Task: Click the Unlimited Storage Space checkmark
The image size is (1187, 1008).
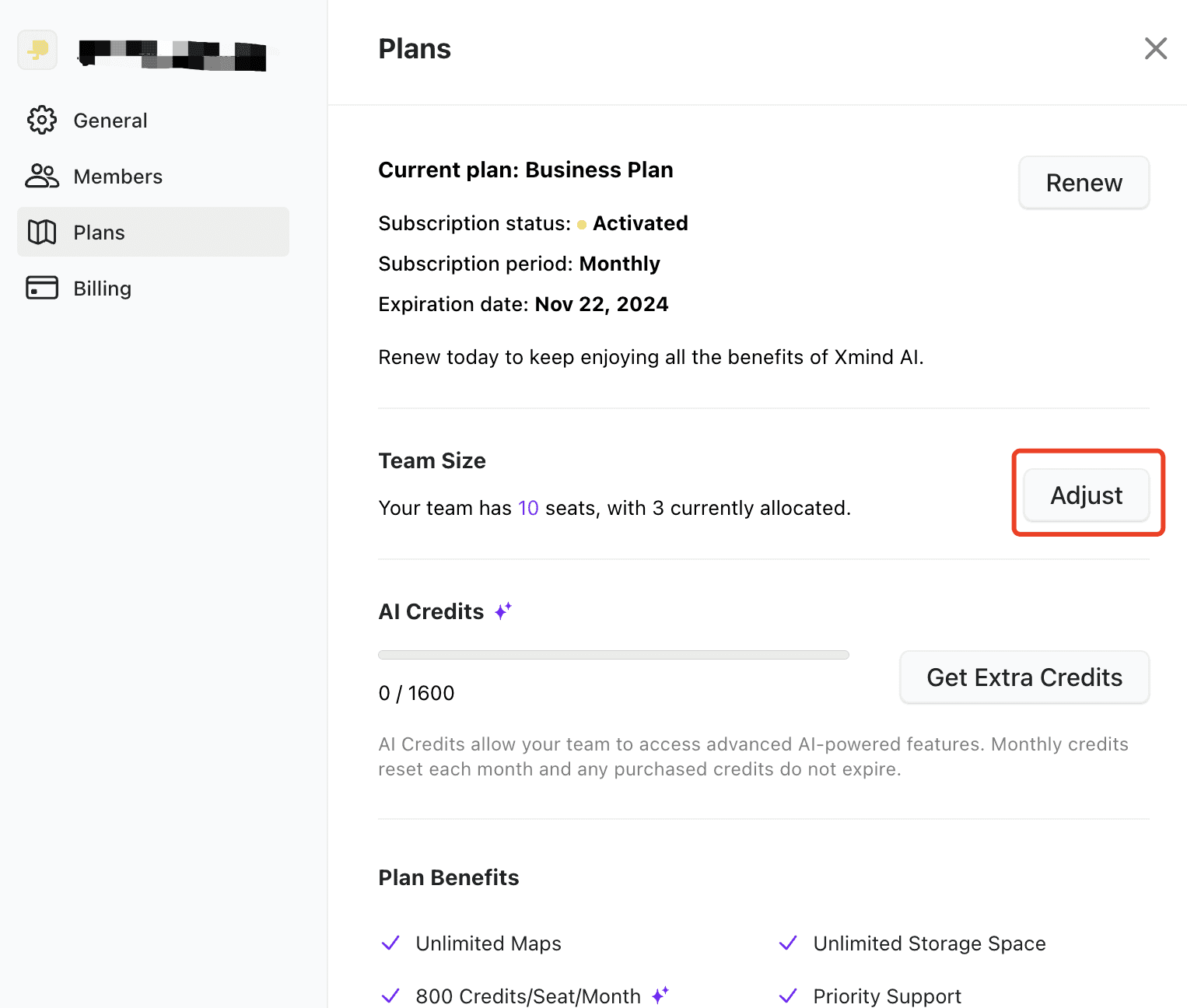Action: pos(788,943)
